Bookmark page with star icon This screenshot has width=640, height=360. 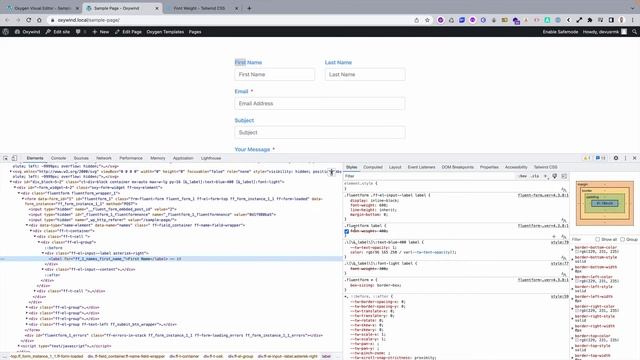427,20
